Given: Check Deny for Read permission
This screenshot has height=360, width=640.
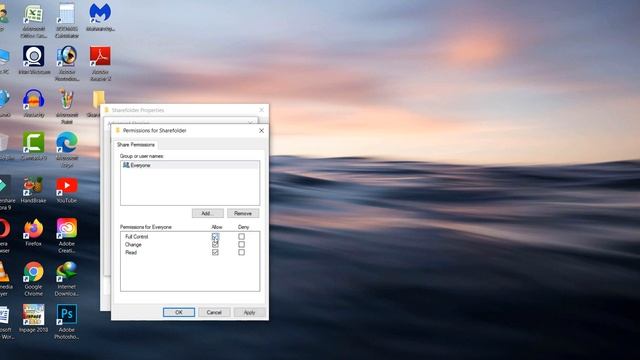Looking at the screenshot, I should click(x=241, y=252).
